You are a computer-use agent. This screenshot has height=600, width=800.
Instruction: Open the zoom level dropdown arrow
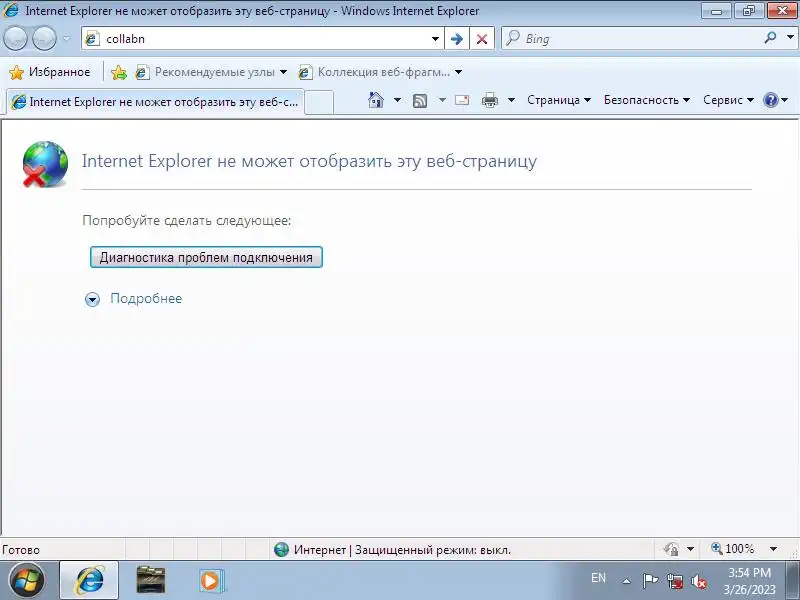point(773,549)
